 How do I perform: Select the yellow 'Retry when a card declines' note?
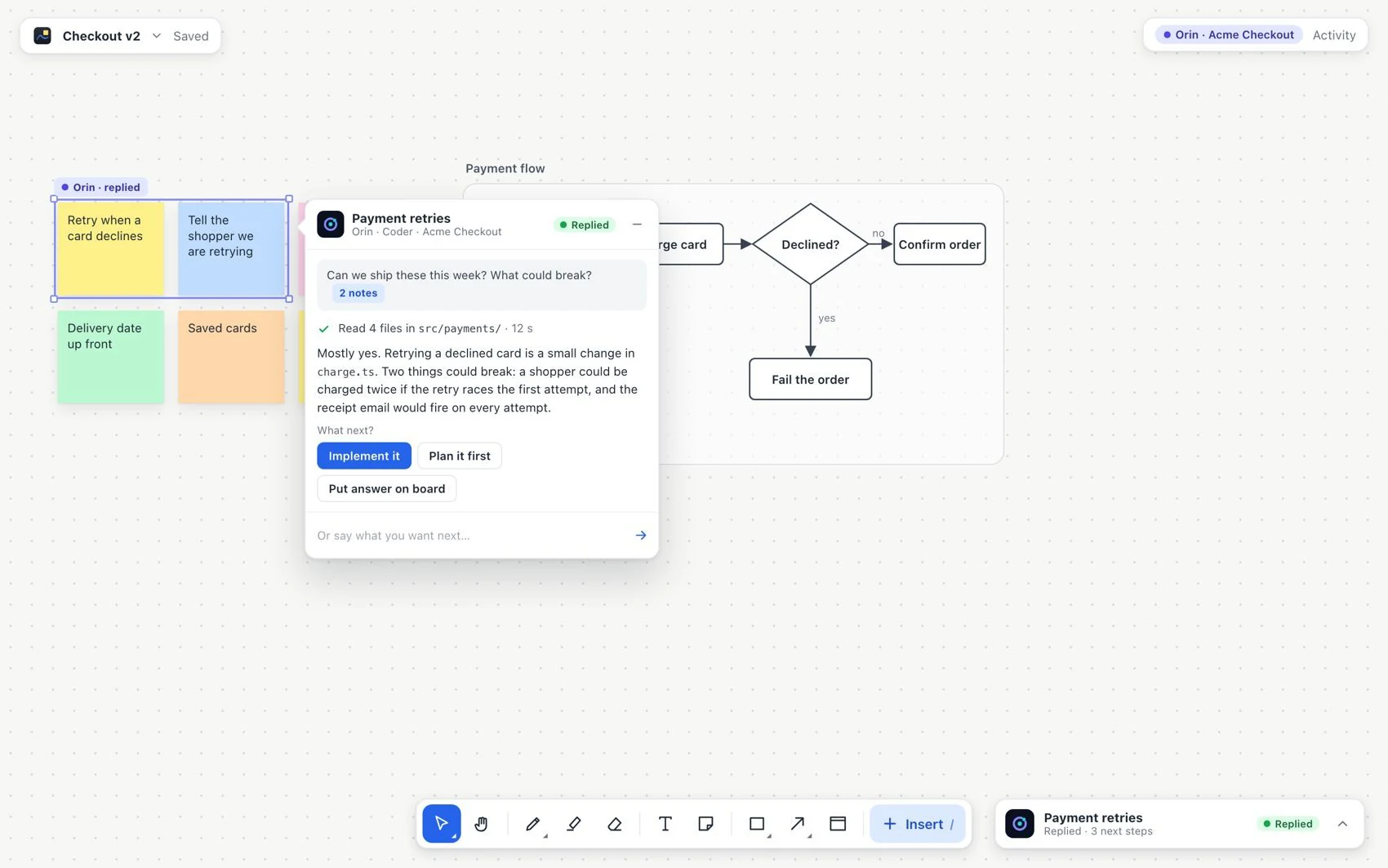point(110,249)
